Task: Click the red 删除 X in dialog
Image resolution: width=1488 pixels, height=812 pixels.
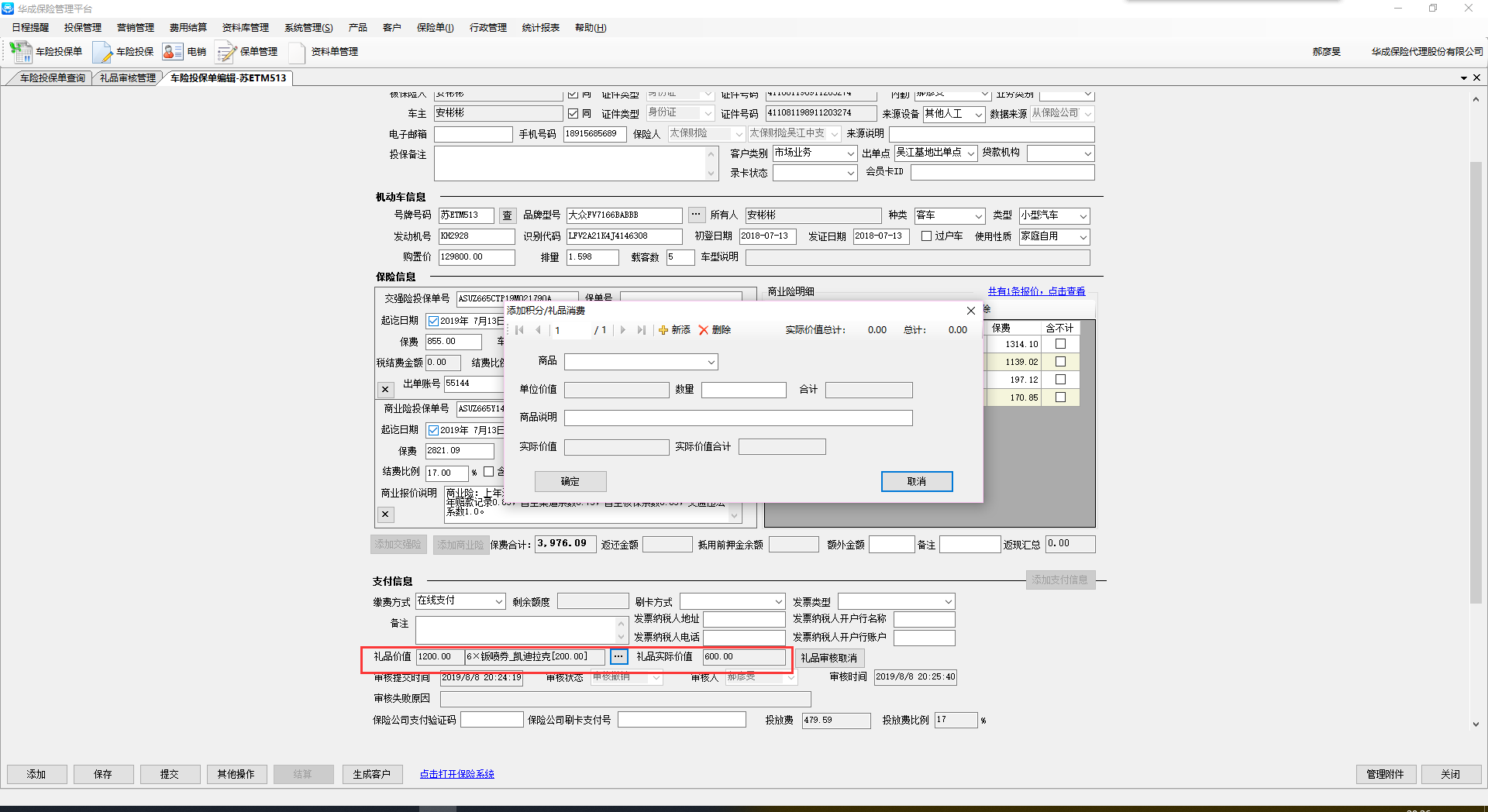Action: (x=704, y=330)
